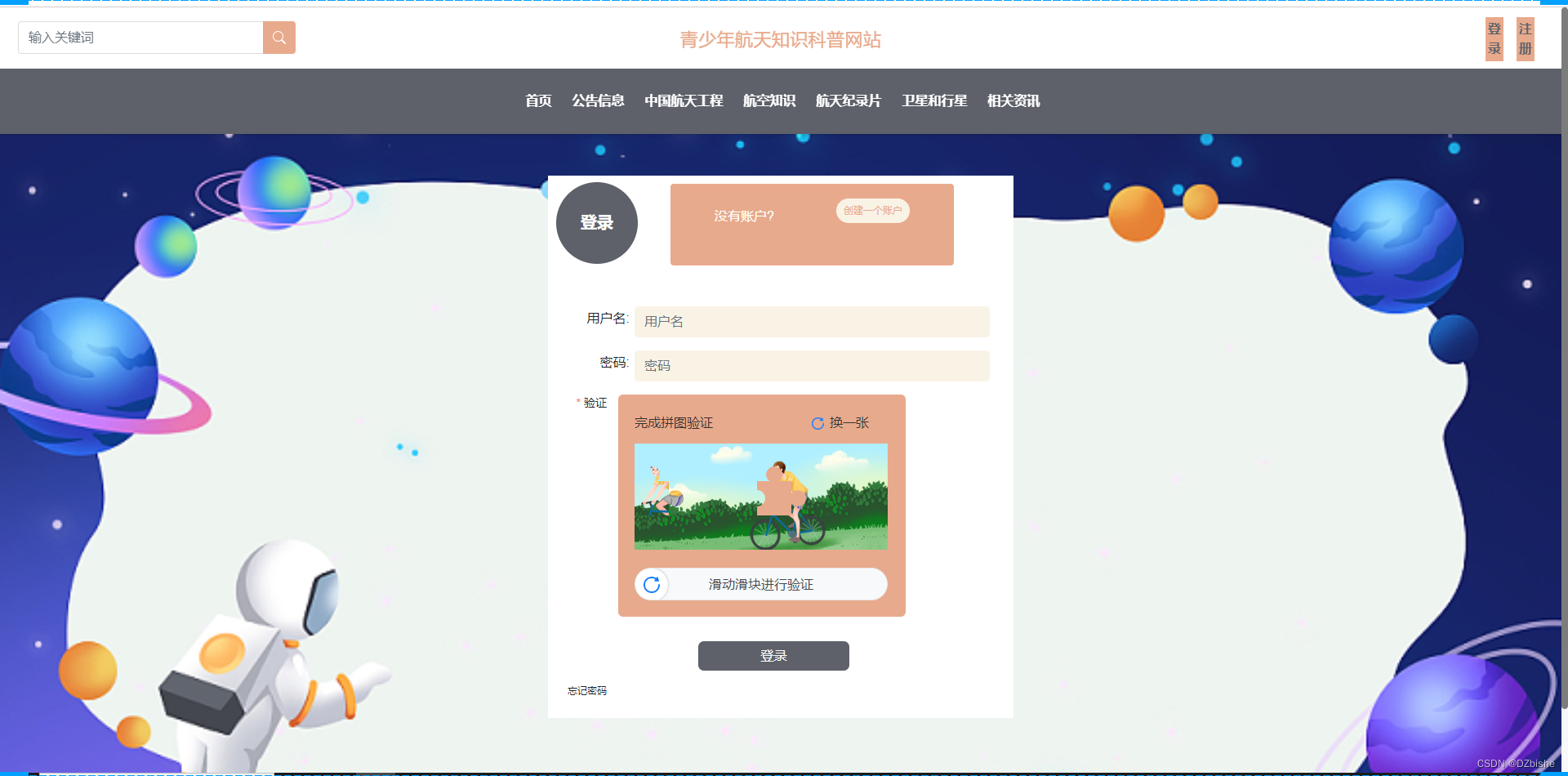The image size is (1568, 776).
Task: Go to the 中国航天工程 section
Action: (684, 100)
